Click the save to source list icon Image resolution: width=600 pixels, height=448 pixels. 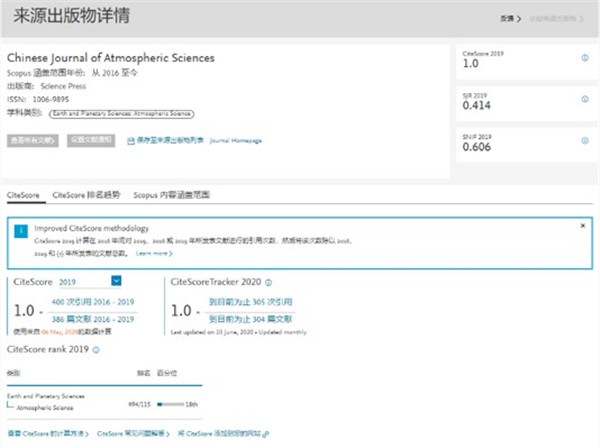coord(131,141)
